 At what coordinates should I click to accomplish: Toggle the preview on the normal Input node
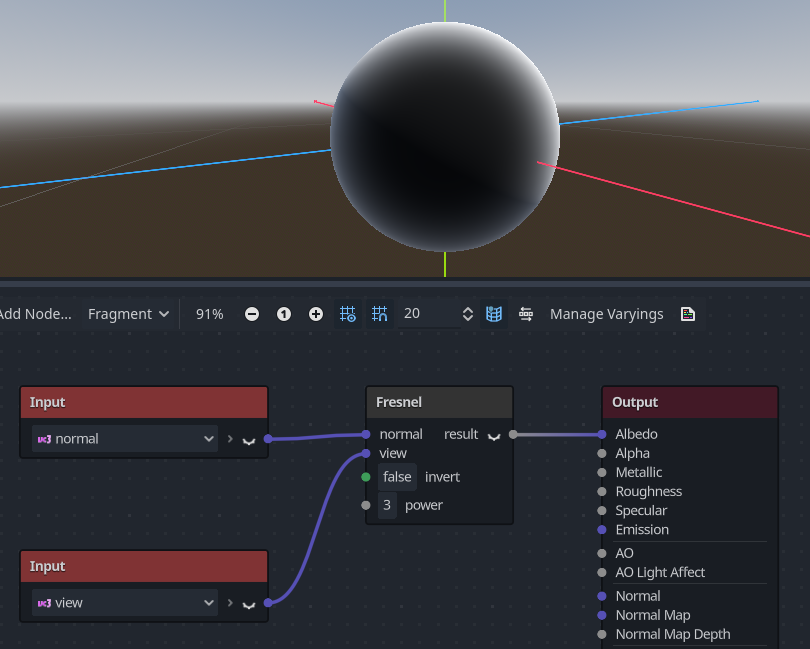coord(248,439)
